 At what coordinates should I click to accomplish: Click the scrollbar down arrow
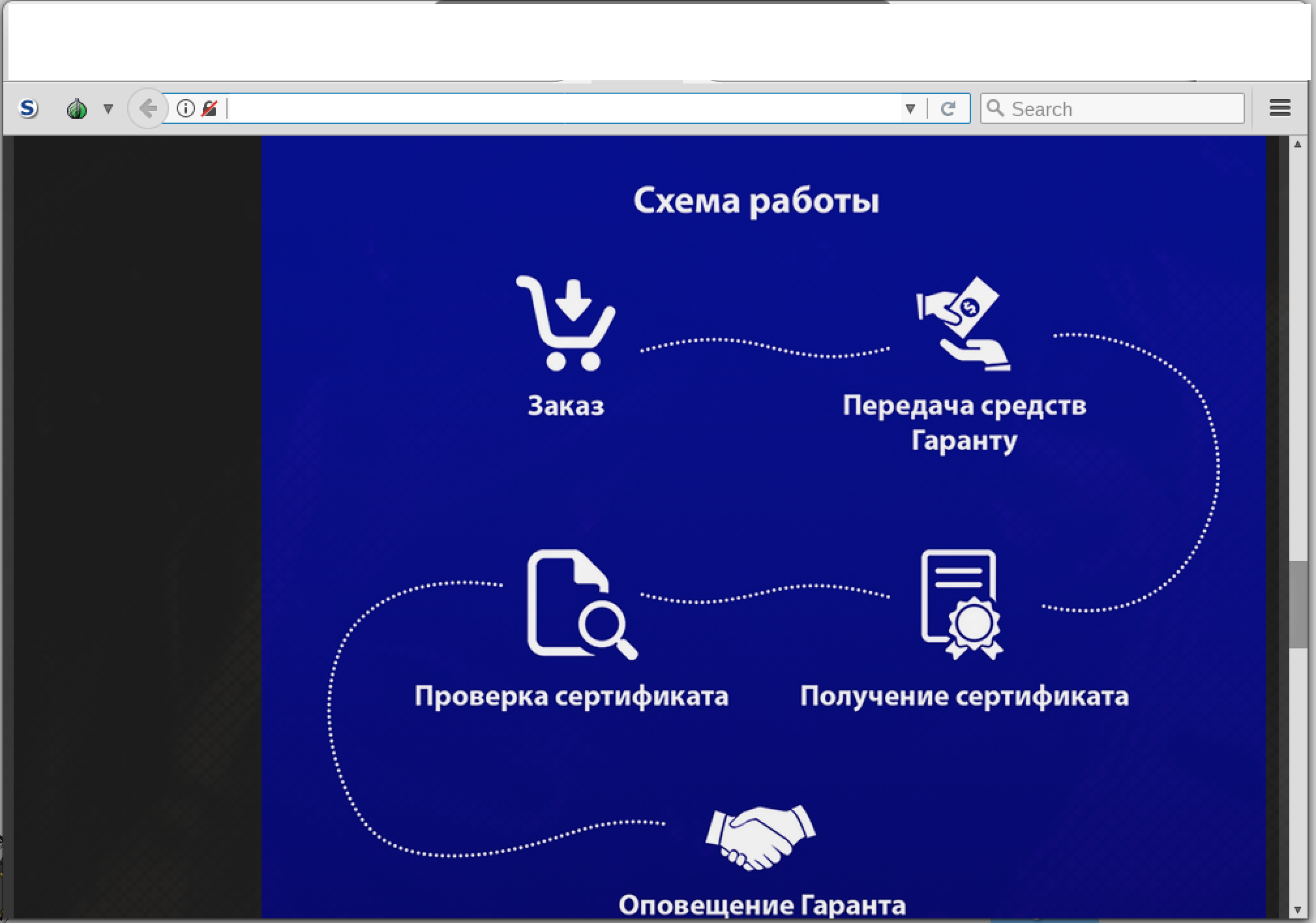click(x=1298, y=909)
